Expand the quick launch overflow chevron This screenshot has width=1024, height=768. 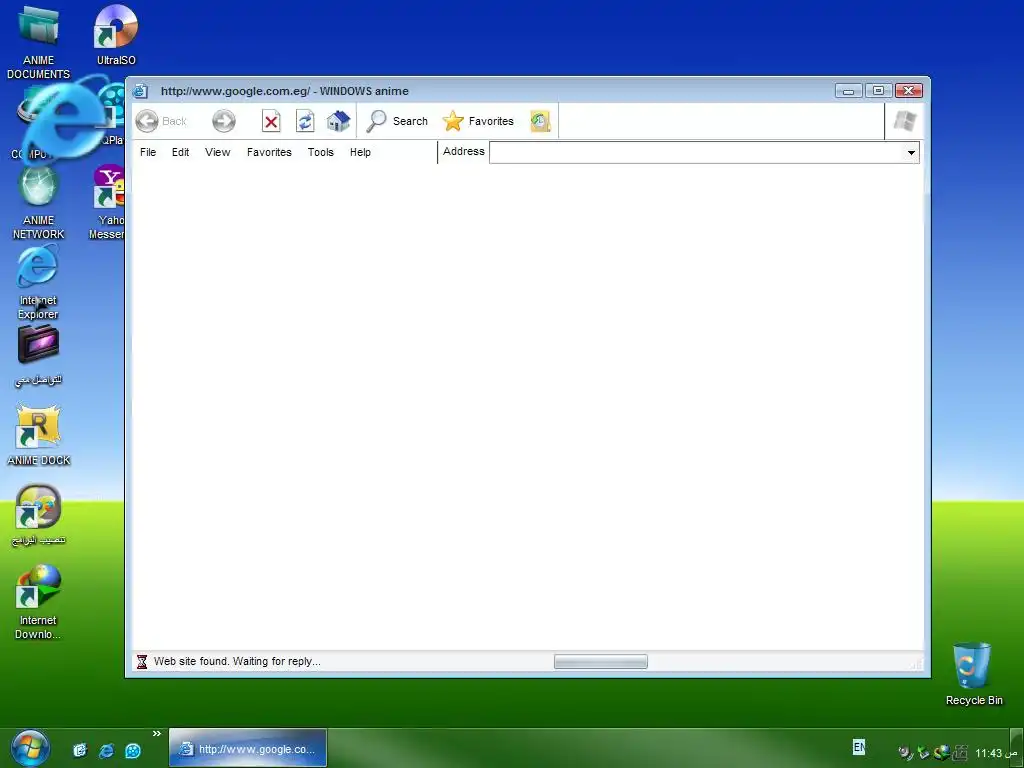157,733
